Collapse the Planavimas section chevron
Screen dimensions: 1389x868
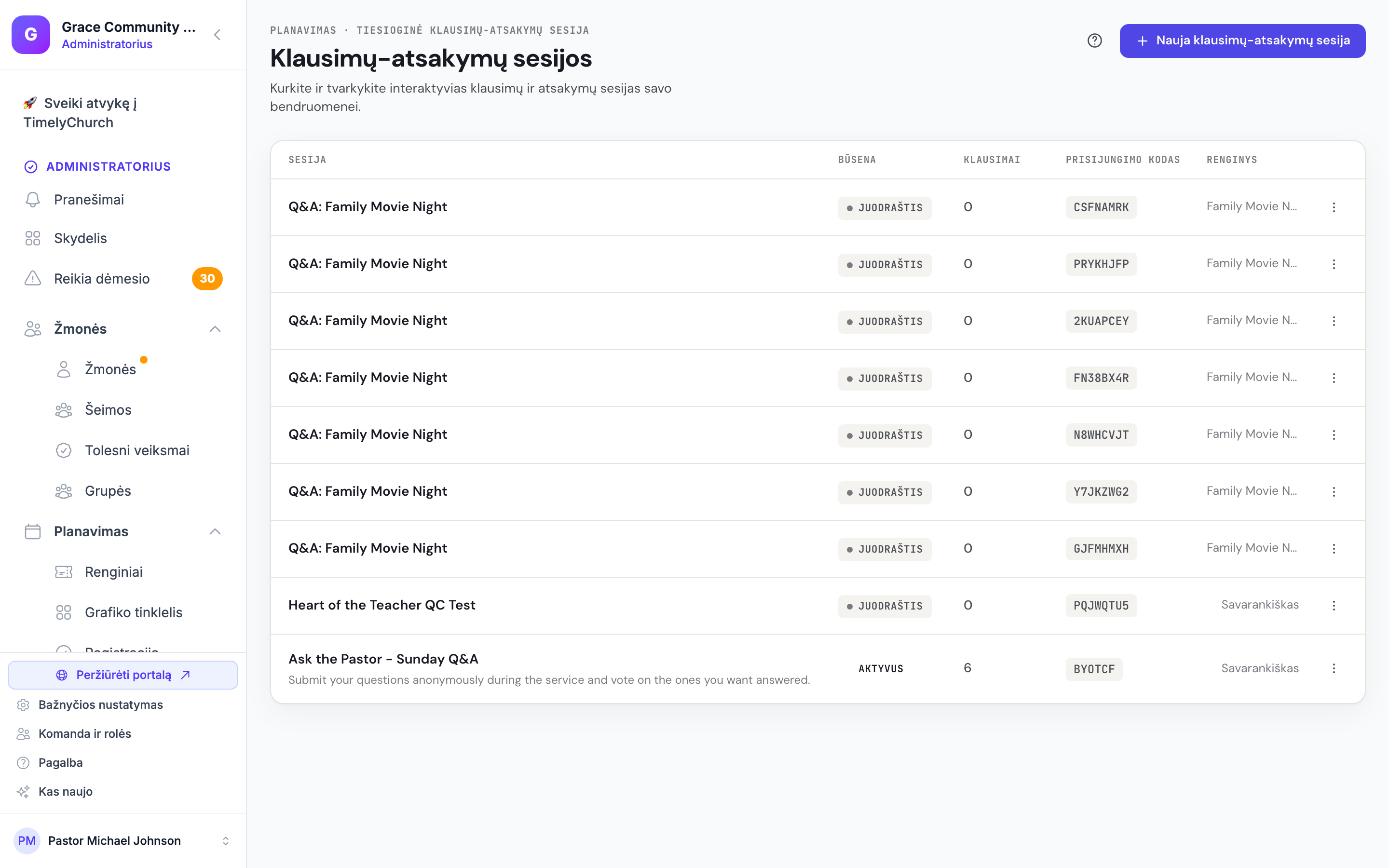[x=215, y=531]
